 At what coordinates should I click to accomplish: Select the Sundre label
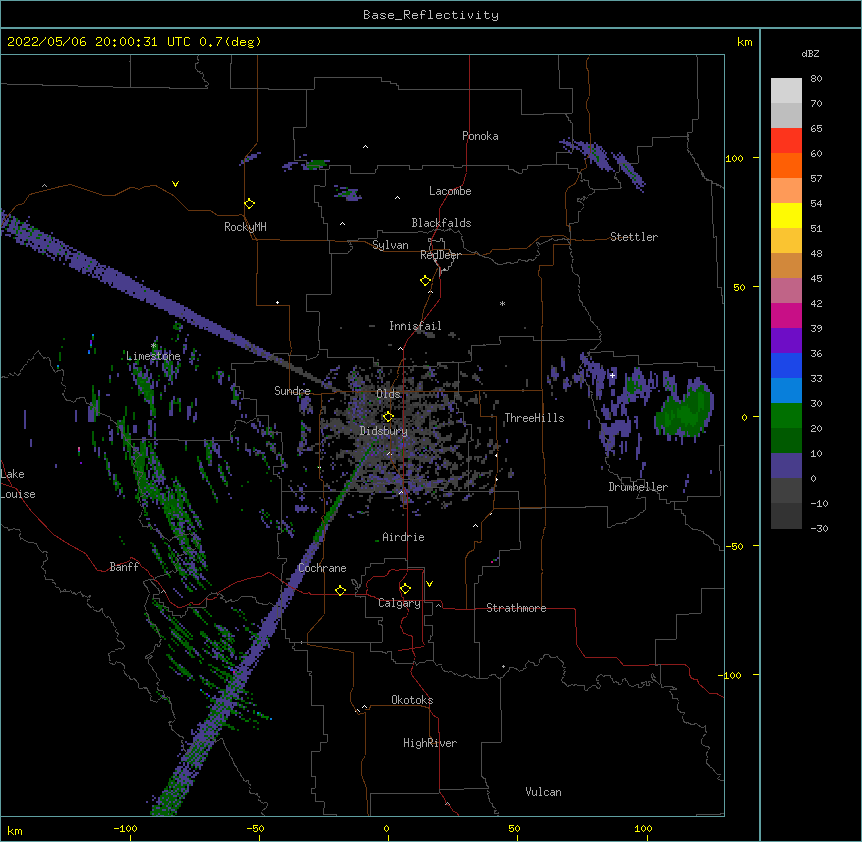pyautogui.click(x=292, y=391)
